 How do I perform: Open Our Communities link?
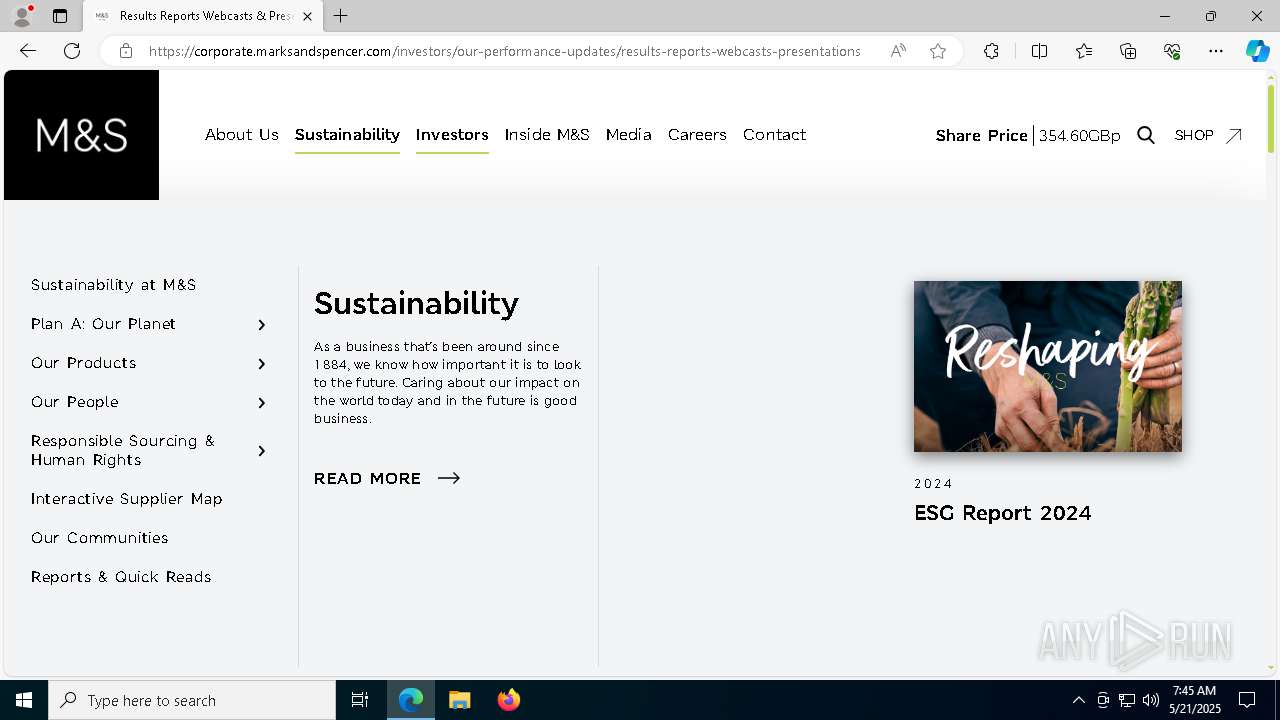click(100, 538)
